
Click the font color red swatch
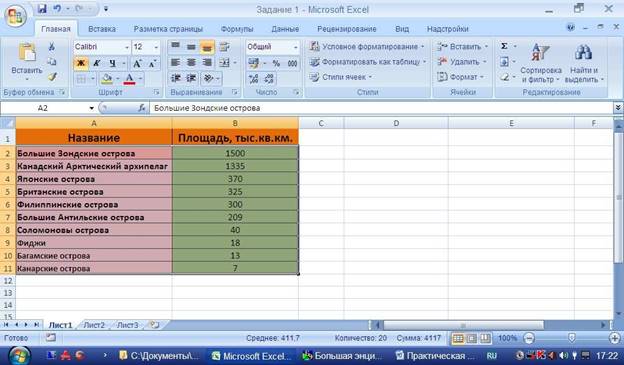click(130, 78)
